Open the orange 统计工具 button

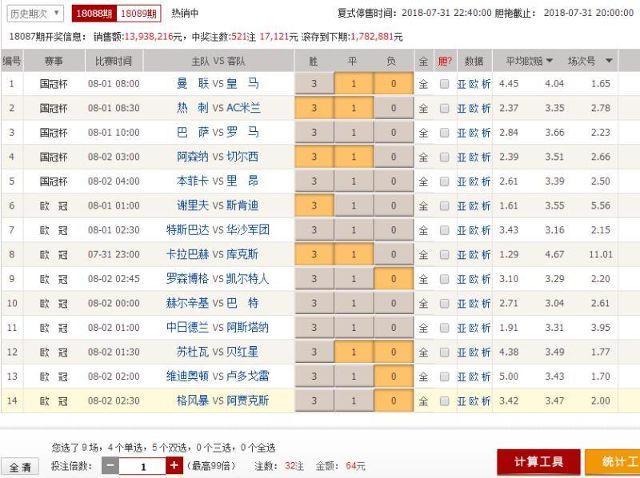click(613, 462)
